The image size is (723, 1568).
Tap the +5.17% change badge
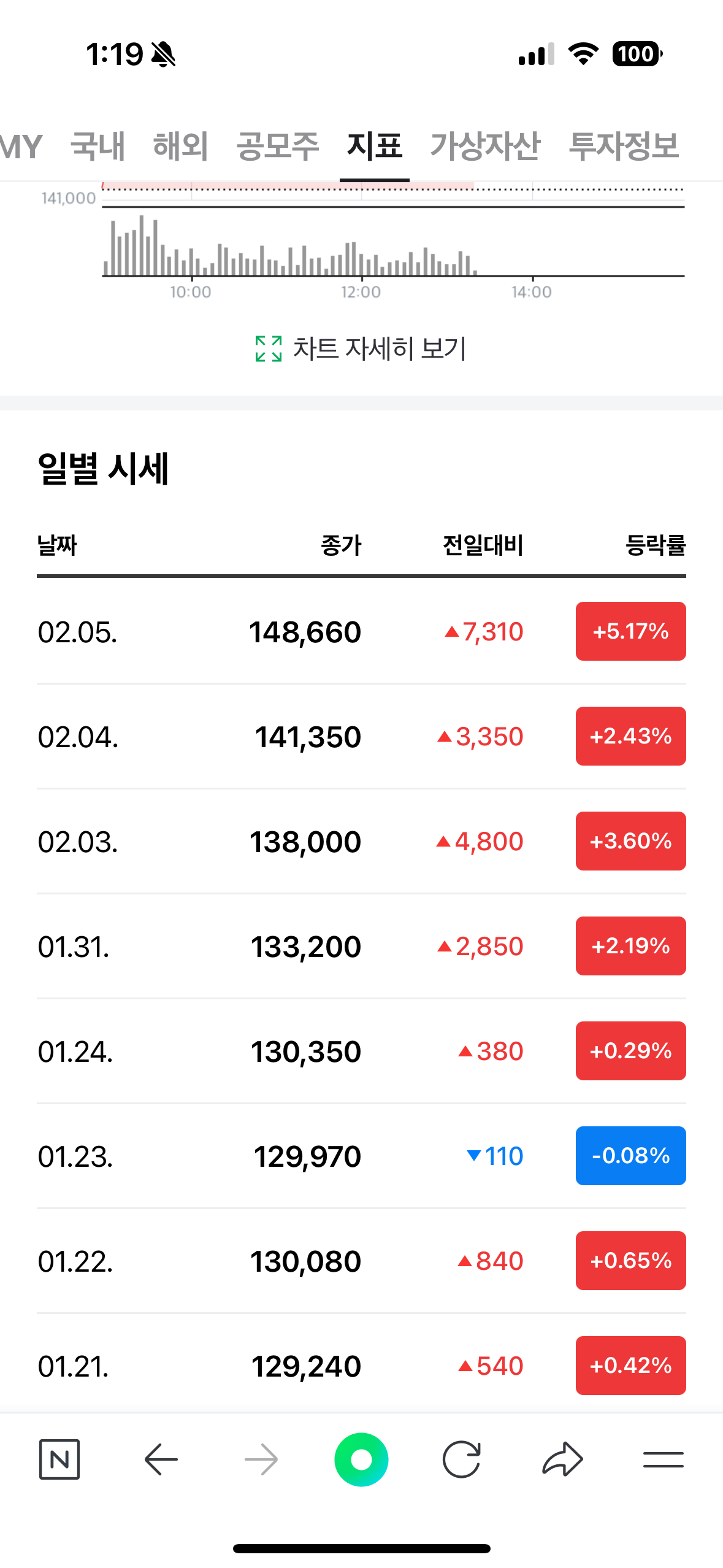pyautogui.click(x=630, y=631)
